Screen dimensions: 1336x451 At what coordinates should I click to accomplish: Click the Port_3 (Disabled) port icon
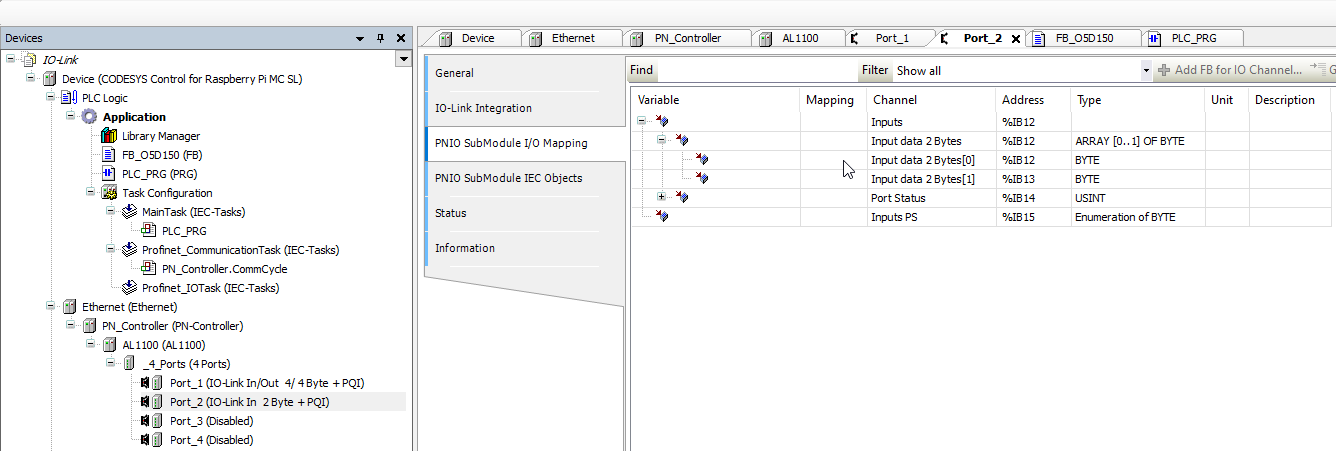[x=152, y=421]
